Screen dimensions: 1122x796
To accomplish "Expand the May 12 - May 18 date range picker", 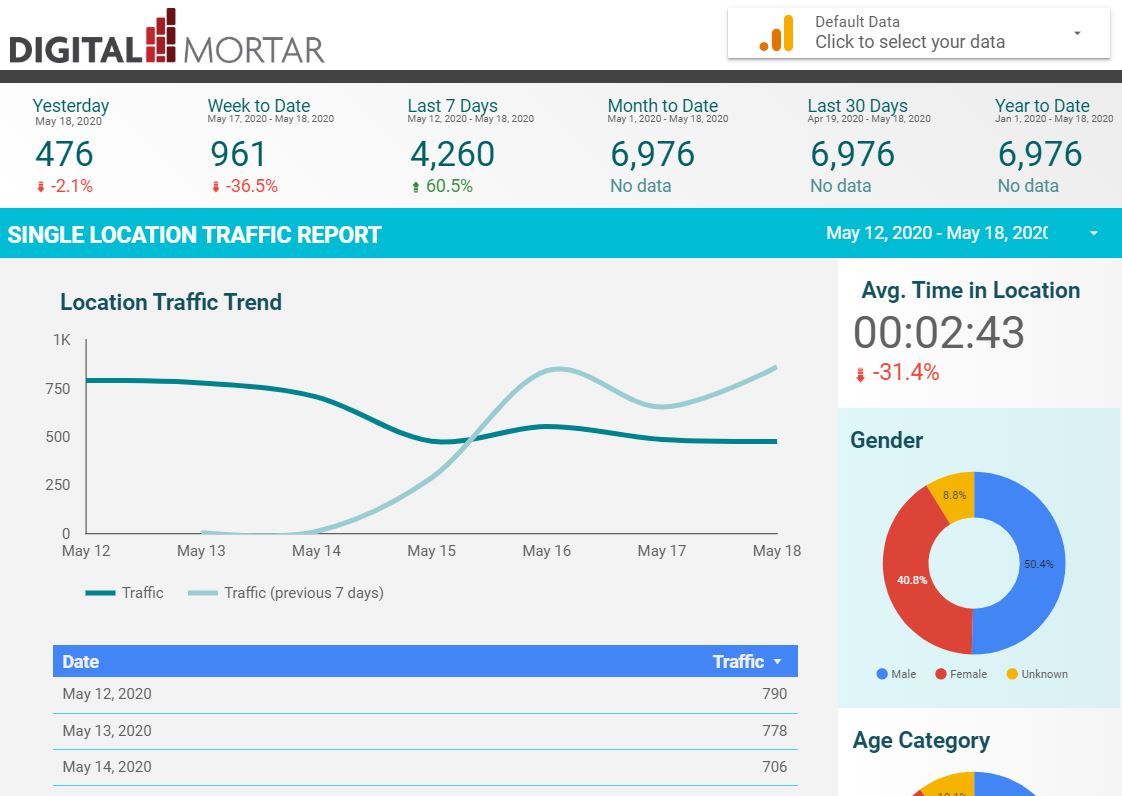I will (1093, 233).
